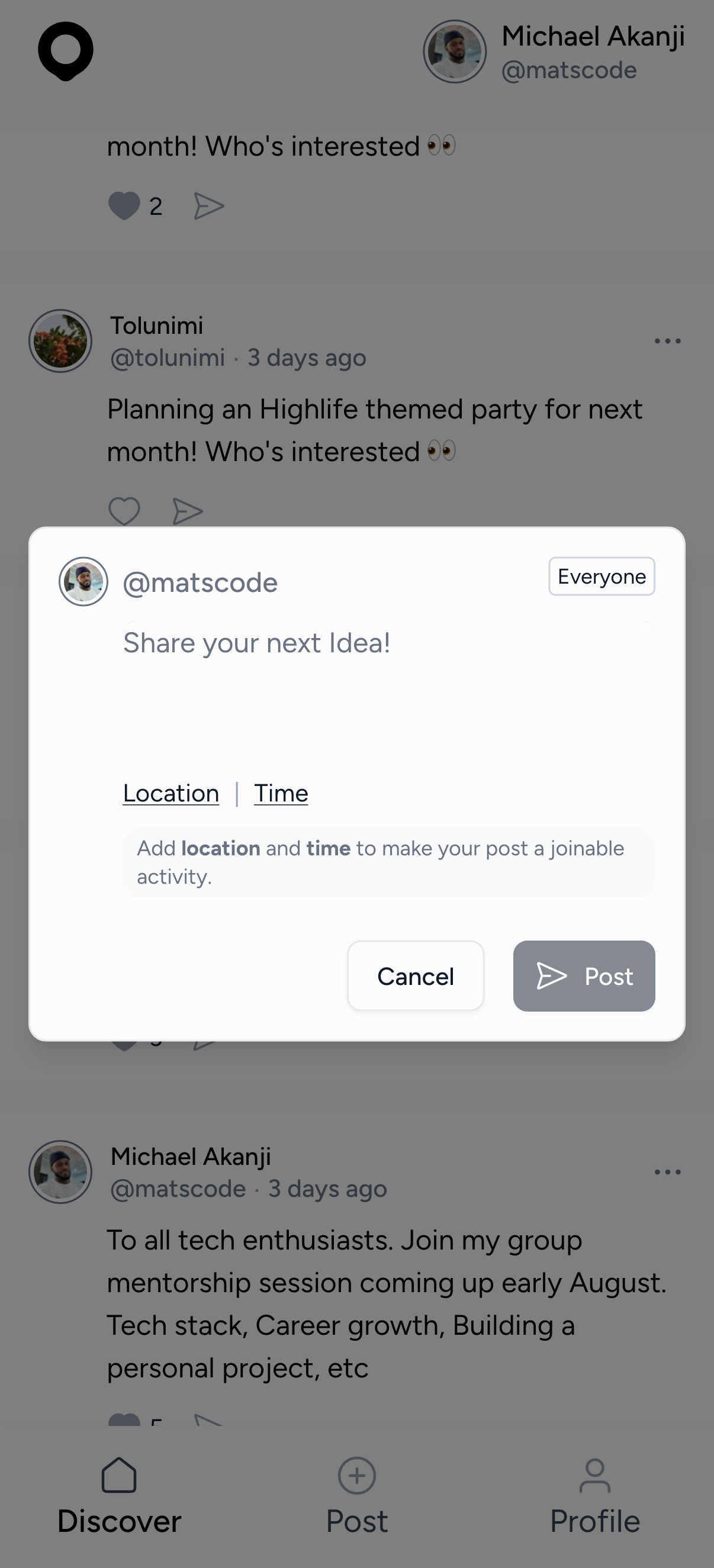This screenshot has height=1568, width=714.
Task: Like Tolunimi's Highlife party post
Action: coord(124,511)
